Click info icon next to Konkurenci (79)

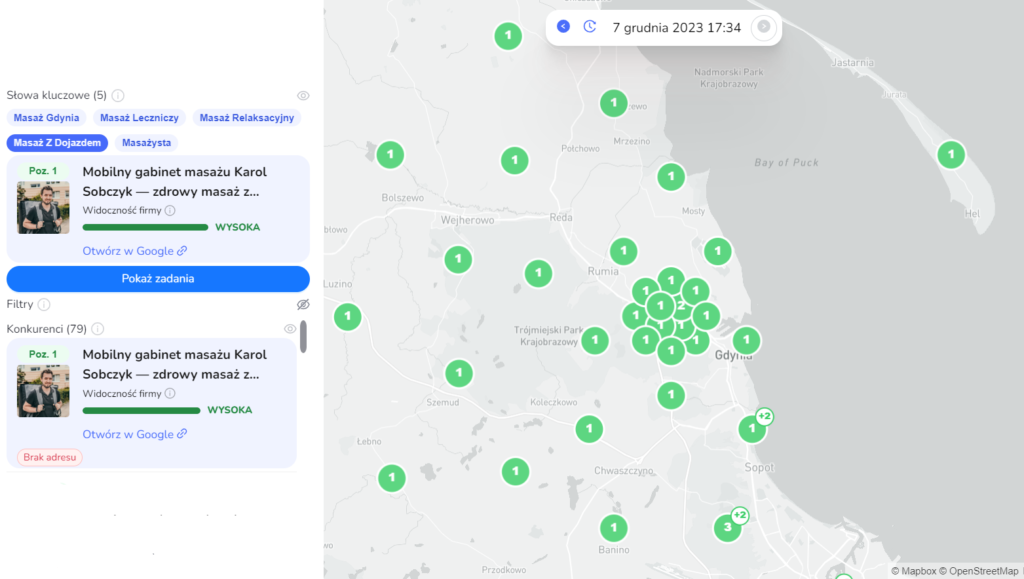coord(98,329)
